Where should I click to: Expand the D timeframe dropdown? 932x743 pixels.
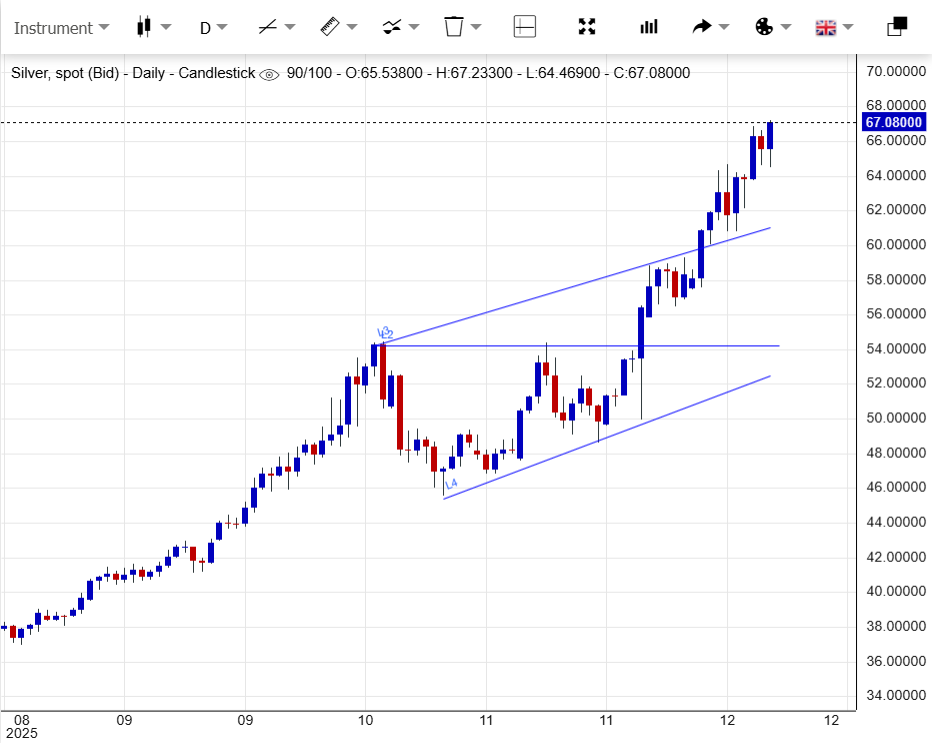(x=213, y=28)
